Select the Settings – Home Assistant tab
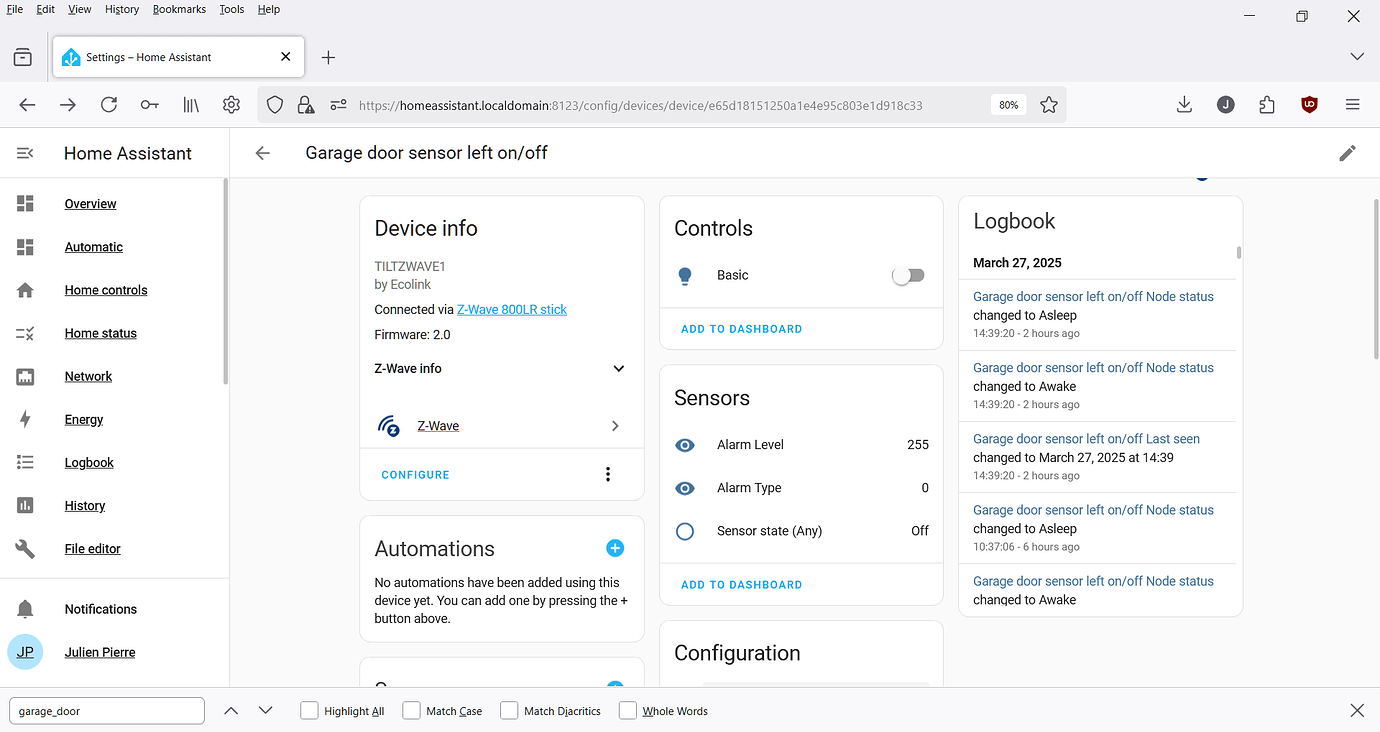The image size is (1380, 732). 176,57
